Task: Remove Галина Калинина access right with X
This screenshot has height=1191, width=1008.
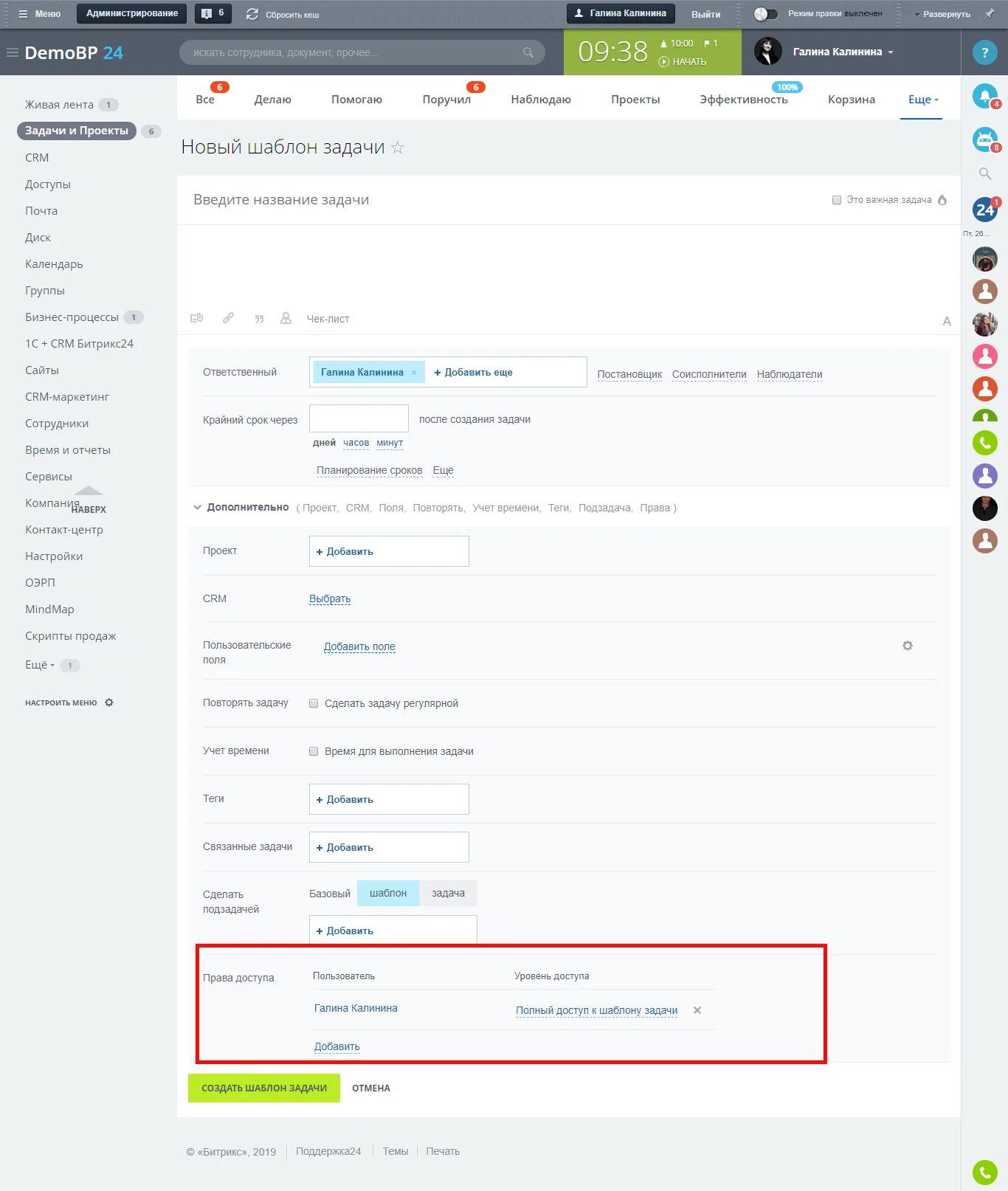Action: pos(697,1010)
